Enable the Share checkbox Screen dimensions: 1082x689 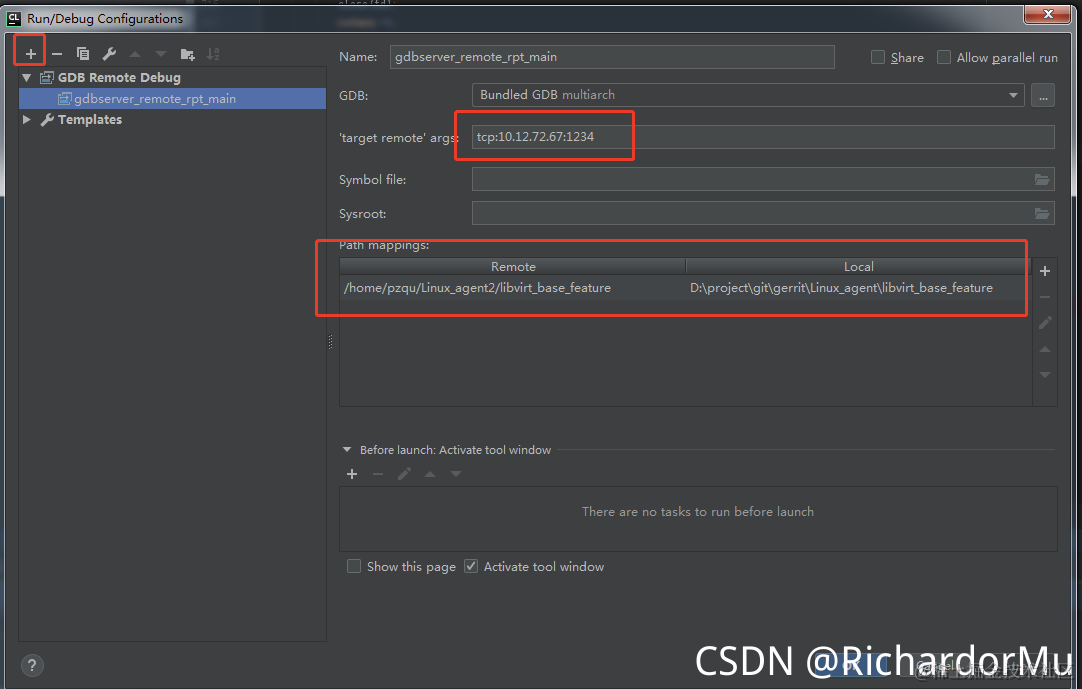[878, 57]
